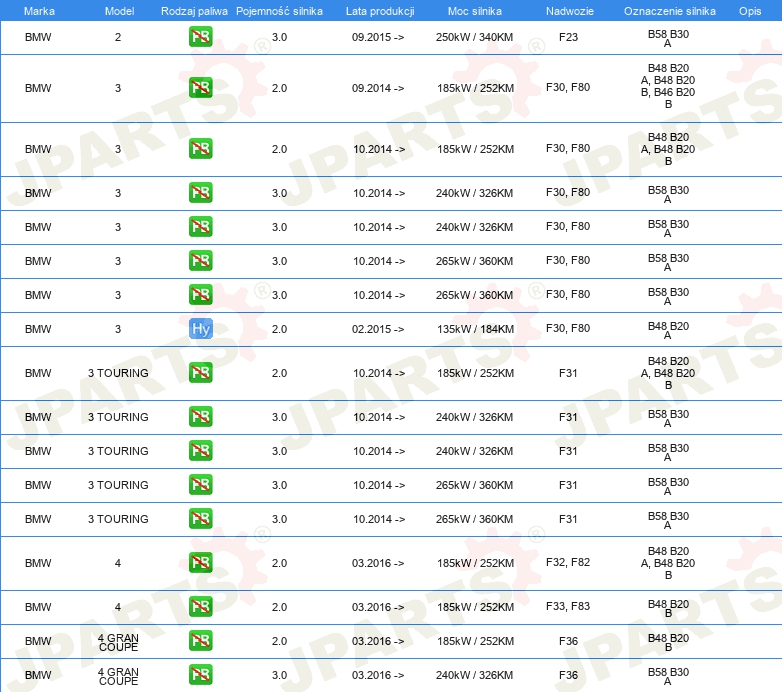Click '2.0' engine size in the hybrid row
Viewport: 782px width, 692px height.
(279, 329)
